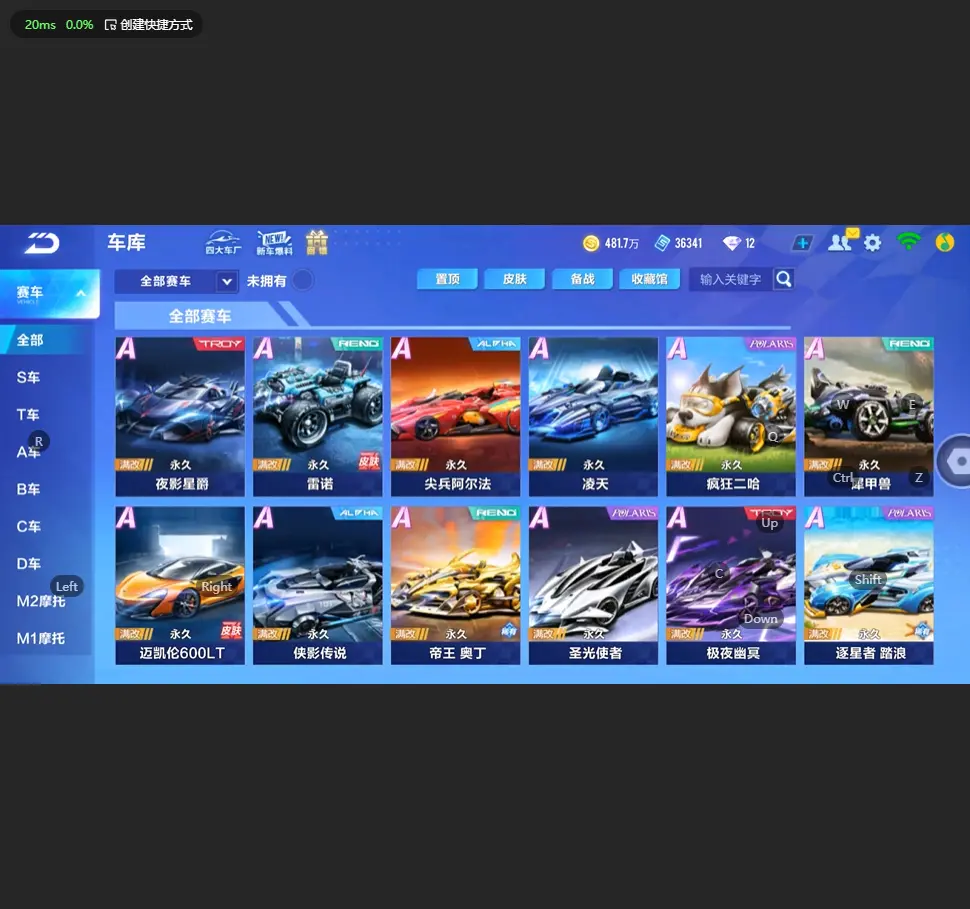Viewport: 970px width, 909px height.
Task: Click the hexagon floating button on right edge
Action: (x=956, y=461)
